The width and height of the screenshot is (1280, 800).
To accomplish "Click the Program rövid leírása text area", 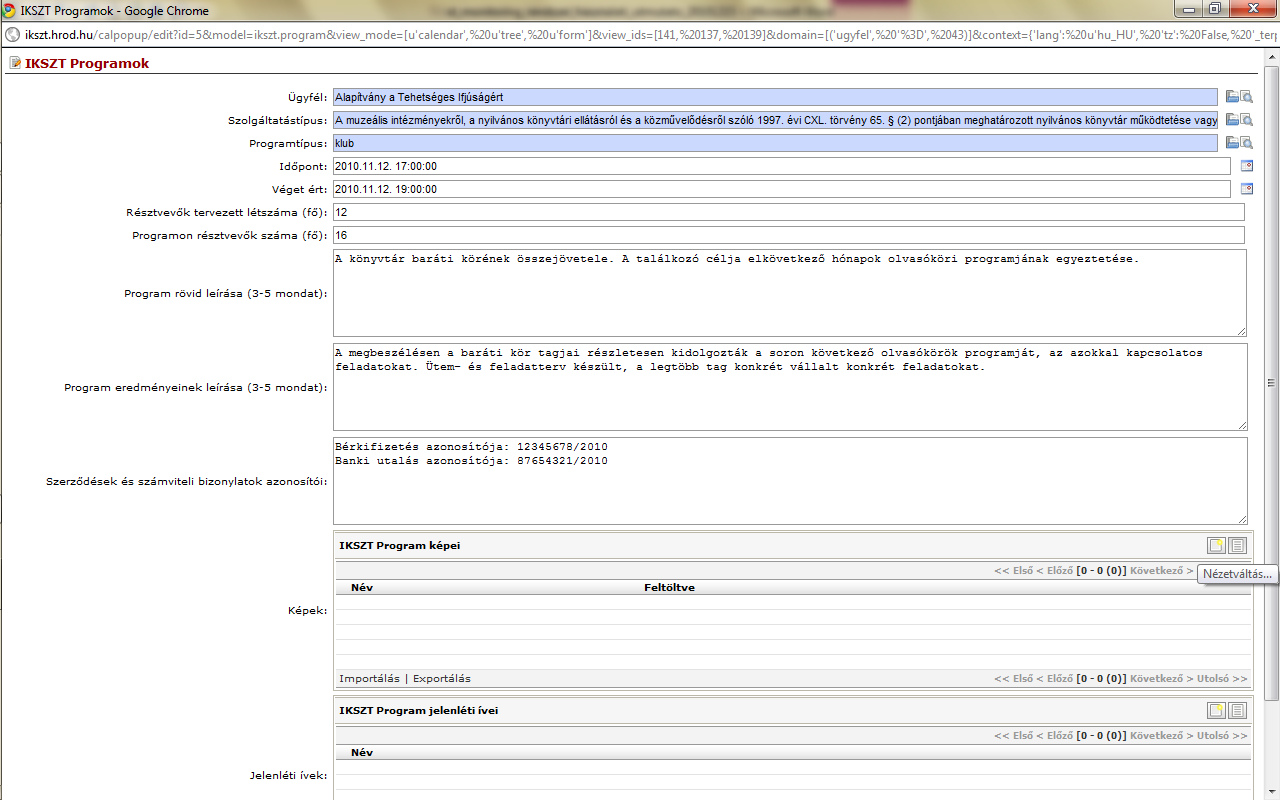I will pos(790,293).
